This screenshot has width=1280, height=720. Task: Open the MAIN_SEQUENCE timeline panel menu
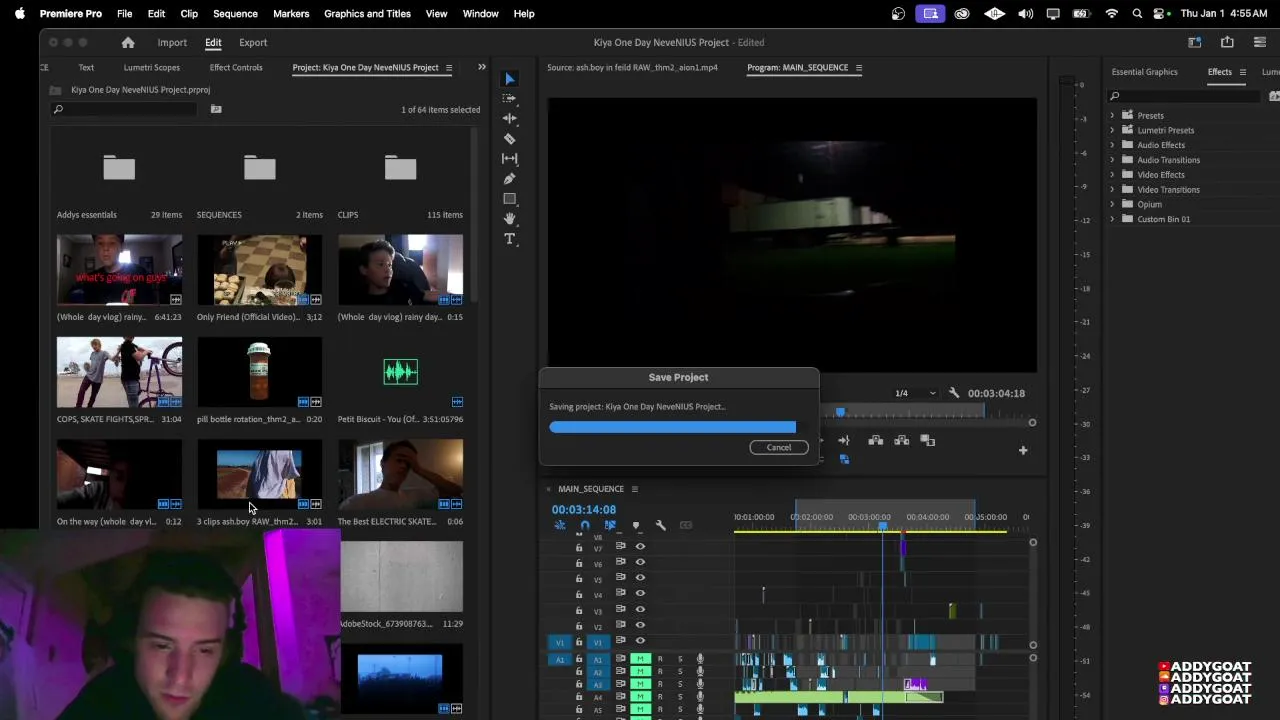634,489
